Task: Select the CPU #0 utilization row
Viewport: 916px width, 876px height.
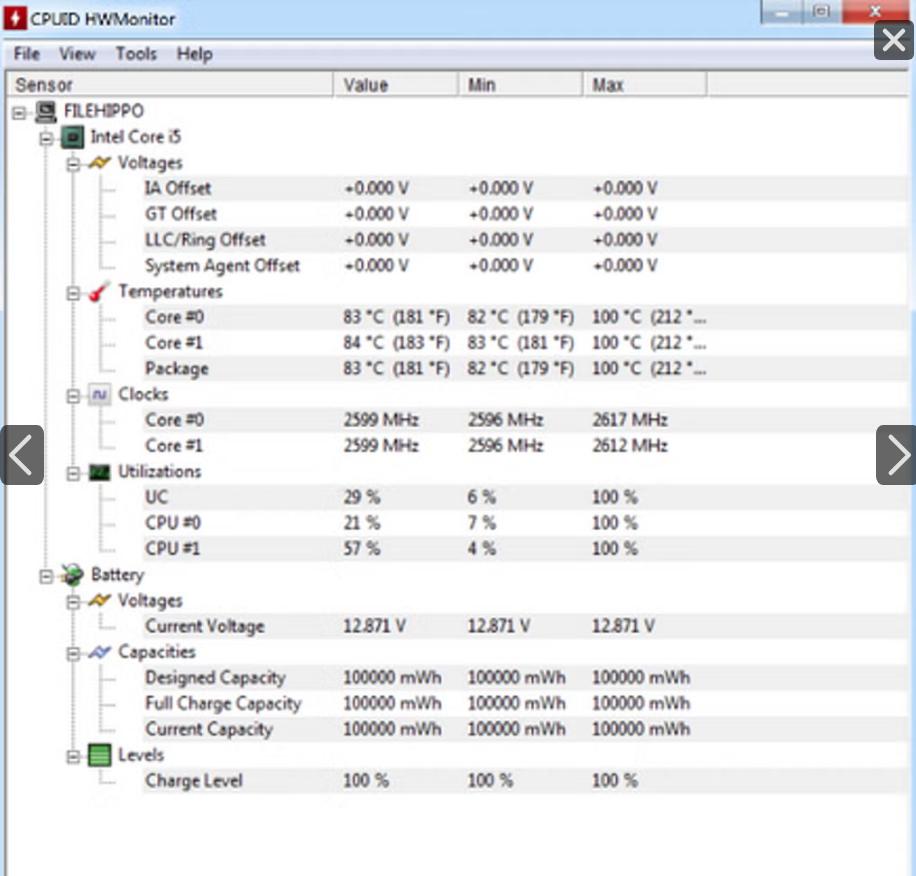Action: point(525,523)
